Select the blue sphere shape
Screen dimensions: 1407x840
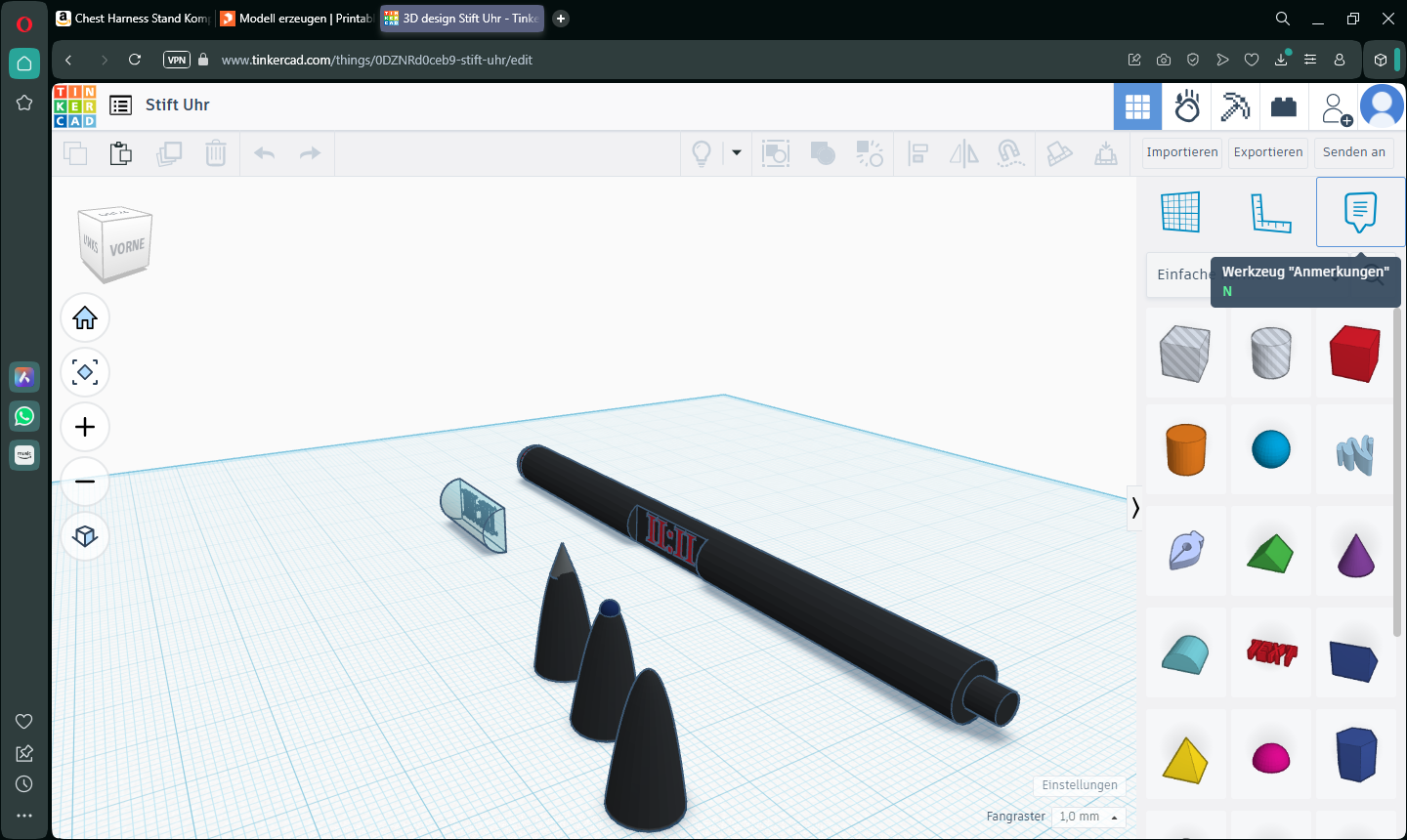[1271, 450]
